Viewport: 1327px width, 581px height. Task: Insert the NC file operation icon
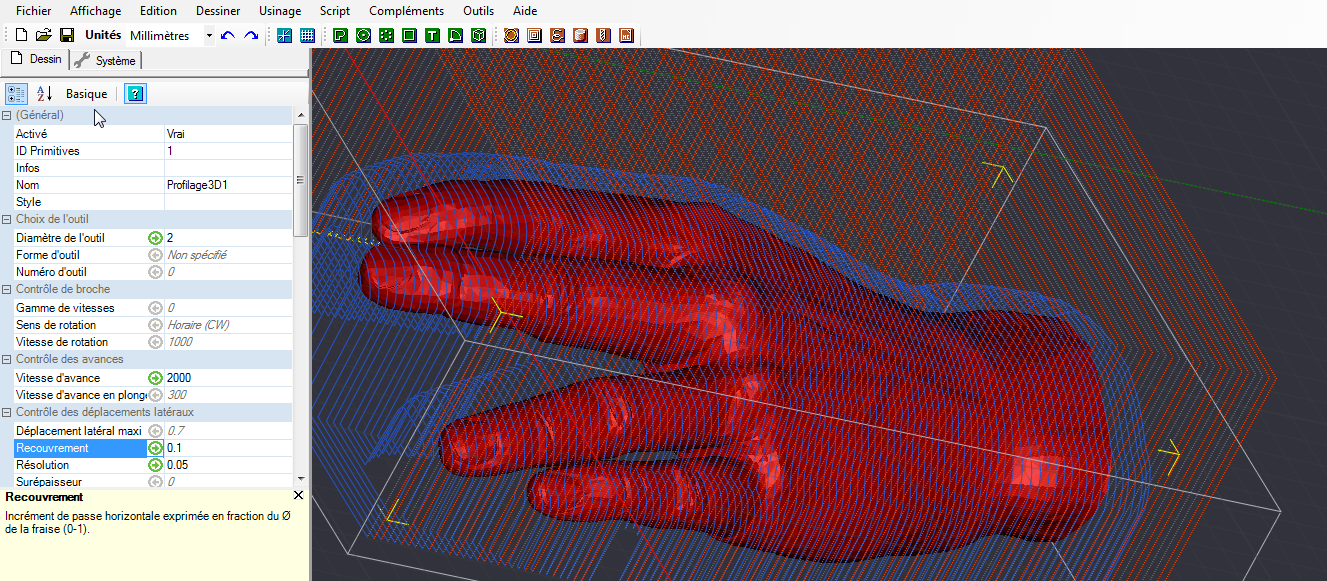click(x=626, y=35)
